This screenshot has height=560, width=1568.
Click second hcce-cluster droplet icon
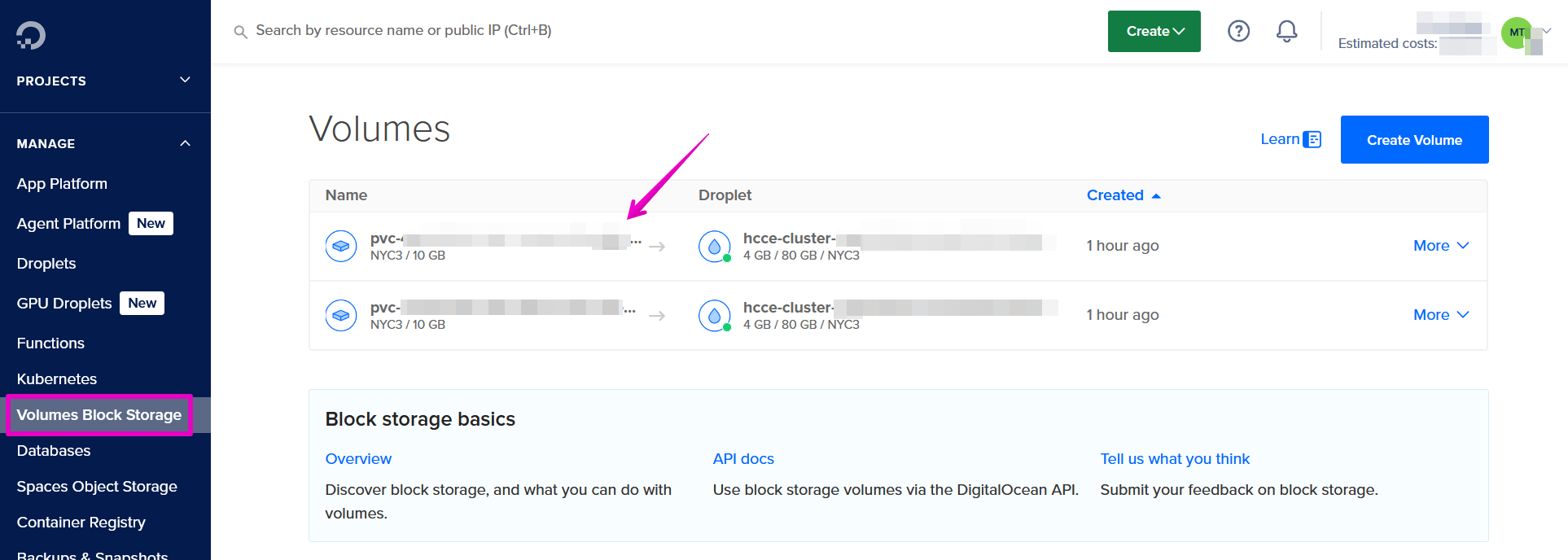714,315
